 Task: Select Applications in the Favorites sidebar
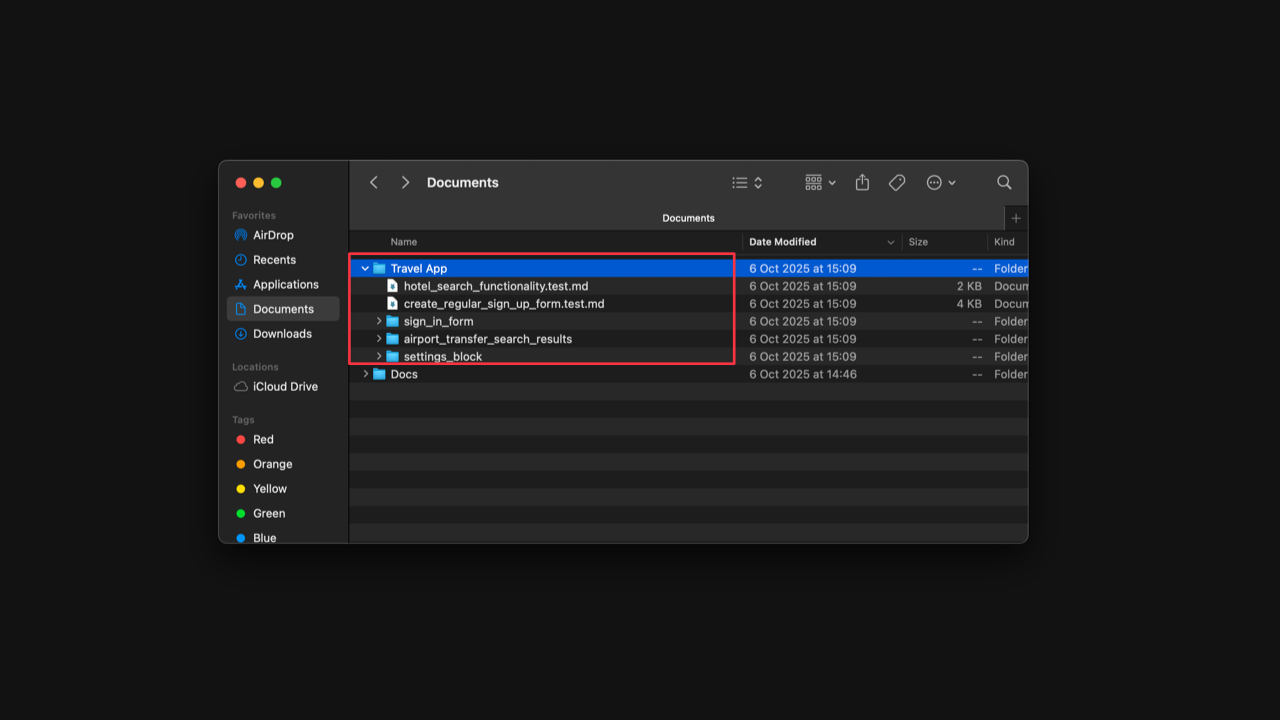click(x=284, y=284)
